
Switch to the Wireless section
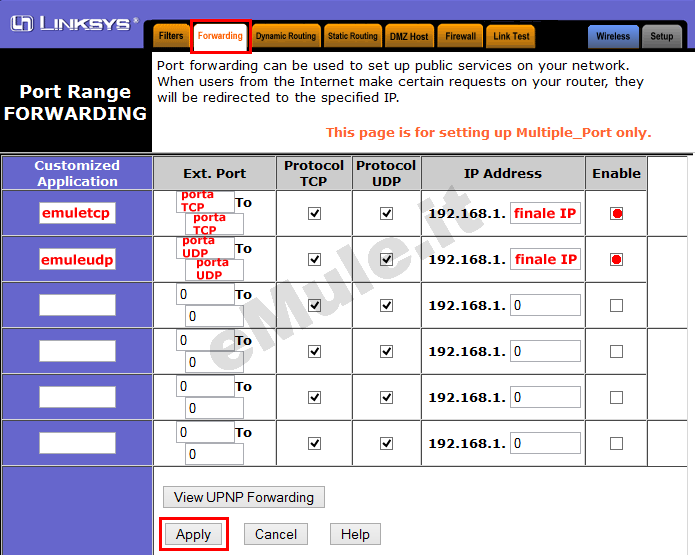[x=613, y=36]
